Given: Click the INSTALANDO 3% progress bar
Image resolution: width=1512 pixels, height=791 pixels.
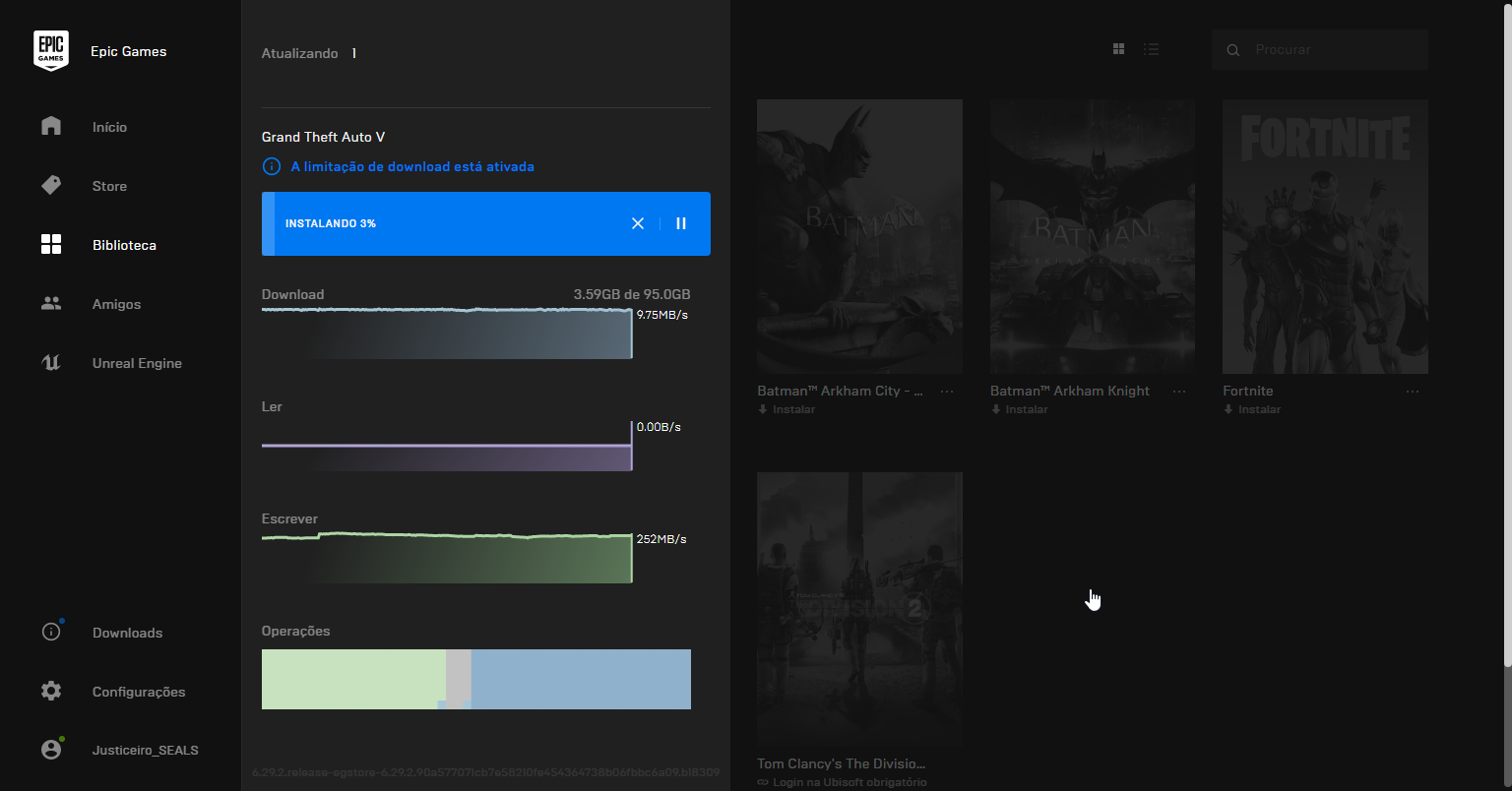Looking at the screenshot, I should pos(486,223).
